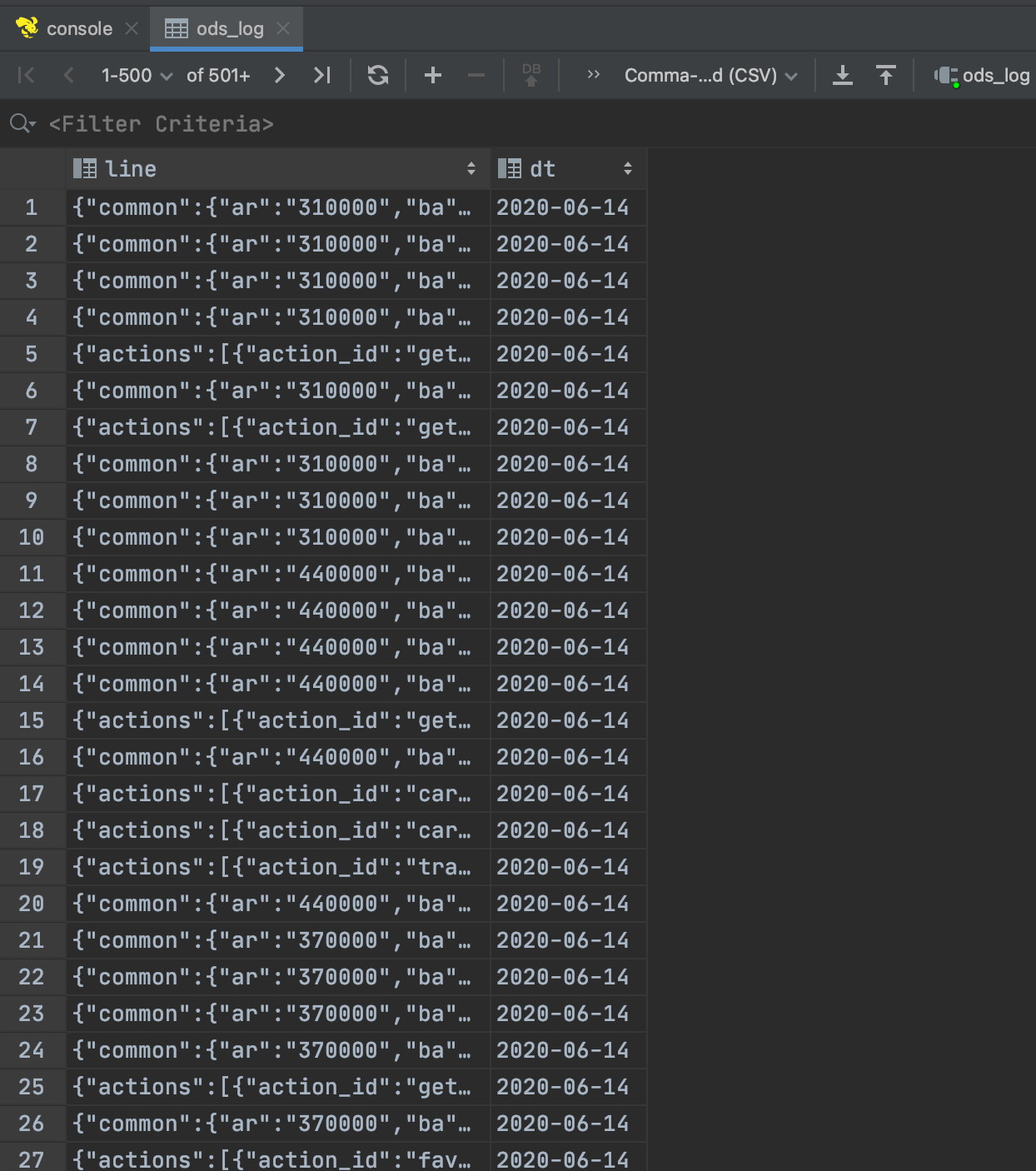Select line cell in row 7
The image size is (1036, 1171).
tap(278, 427)
